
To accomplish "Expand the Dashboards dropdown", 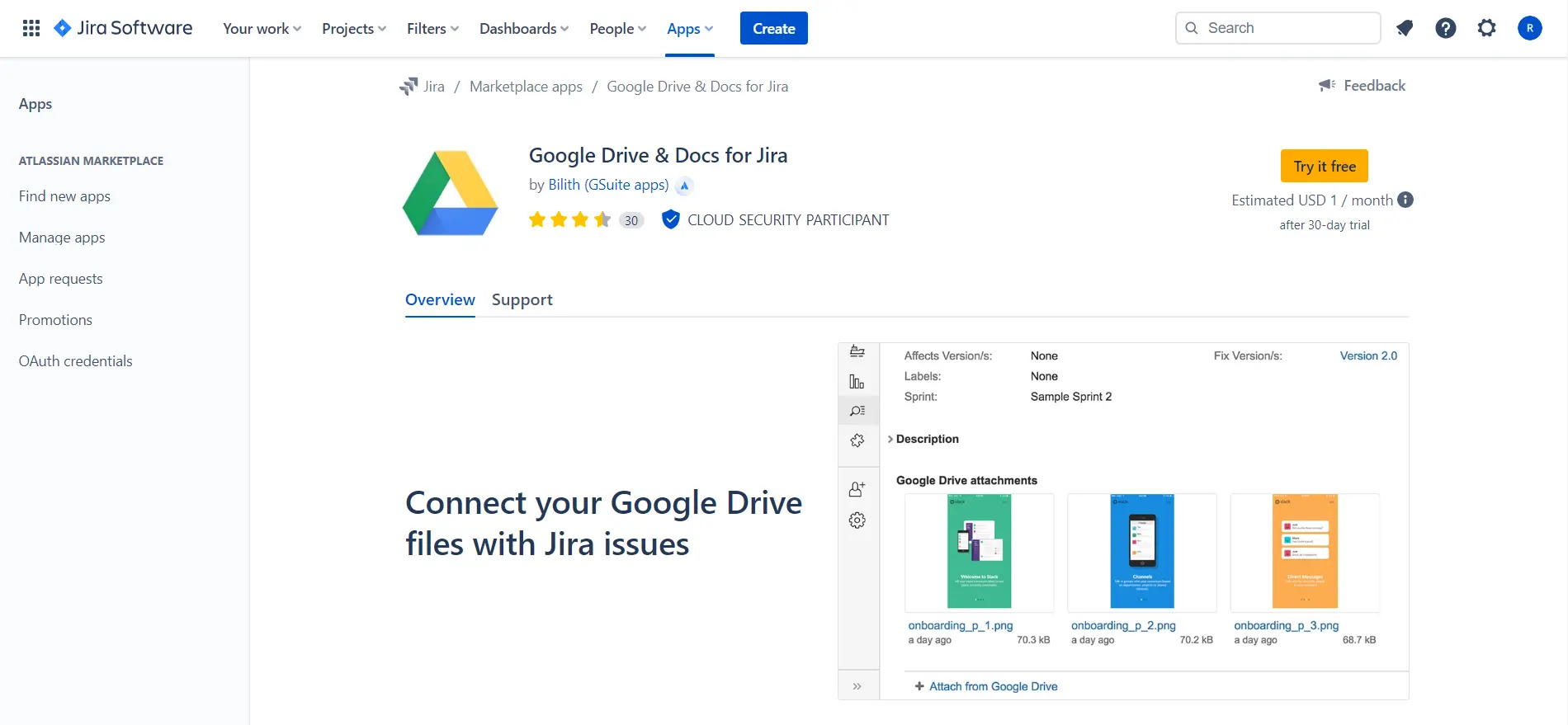I will (524, 29).
